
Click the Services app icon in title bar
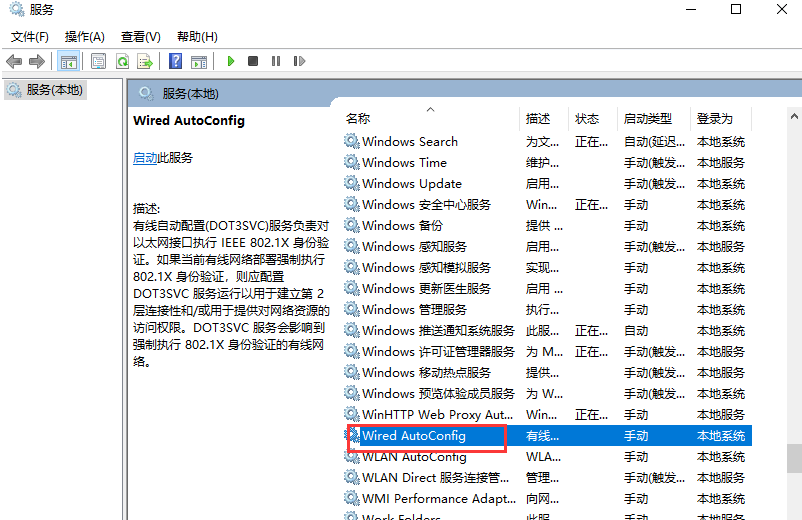17,9
